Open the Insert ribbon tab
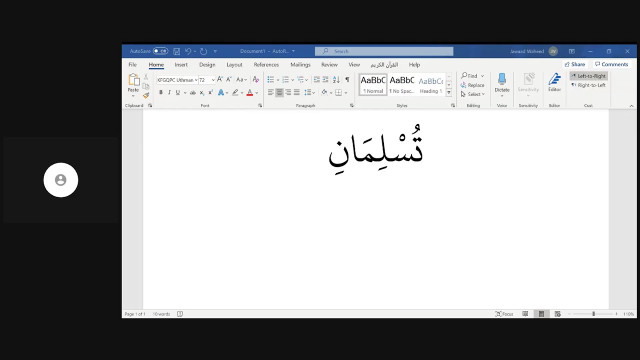 click(181, 64)
